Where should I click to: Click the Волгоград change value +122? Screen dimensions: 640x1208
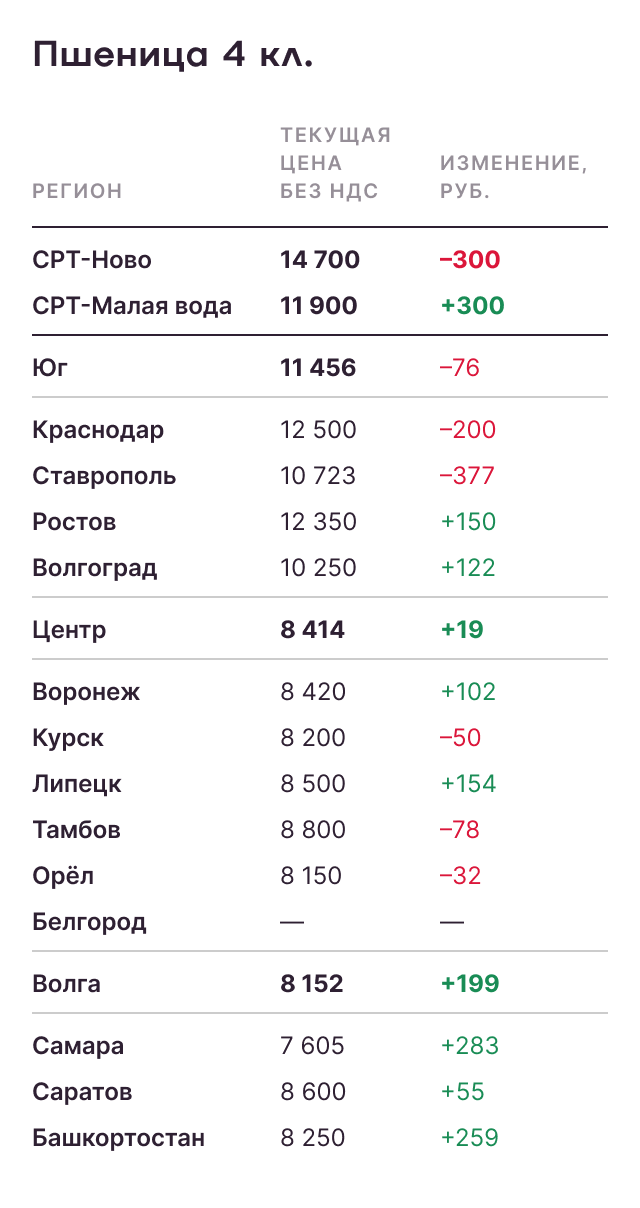[x=468, y=568]
